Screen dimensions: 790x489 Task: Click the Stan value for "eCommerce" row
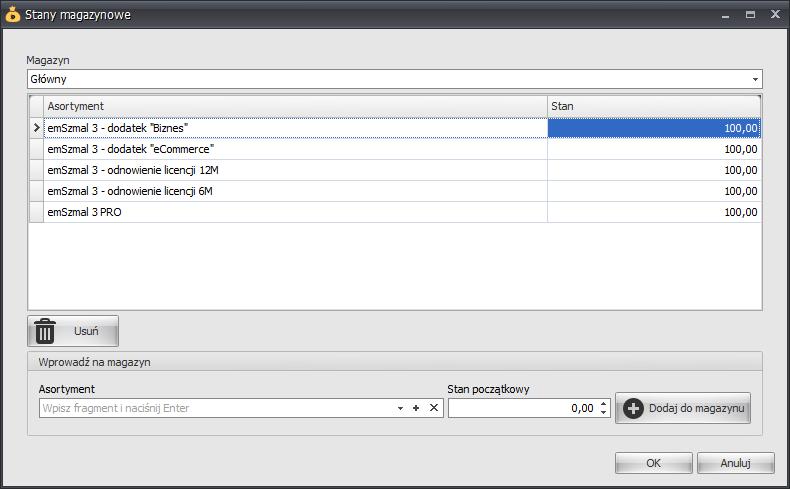click(x=654, y=149)
